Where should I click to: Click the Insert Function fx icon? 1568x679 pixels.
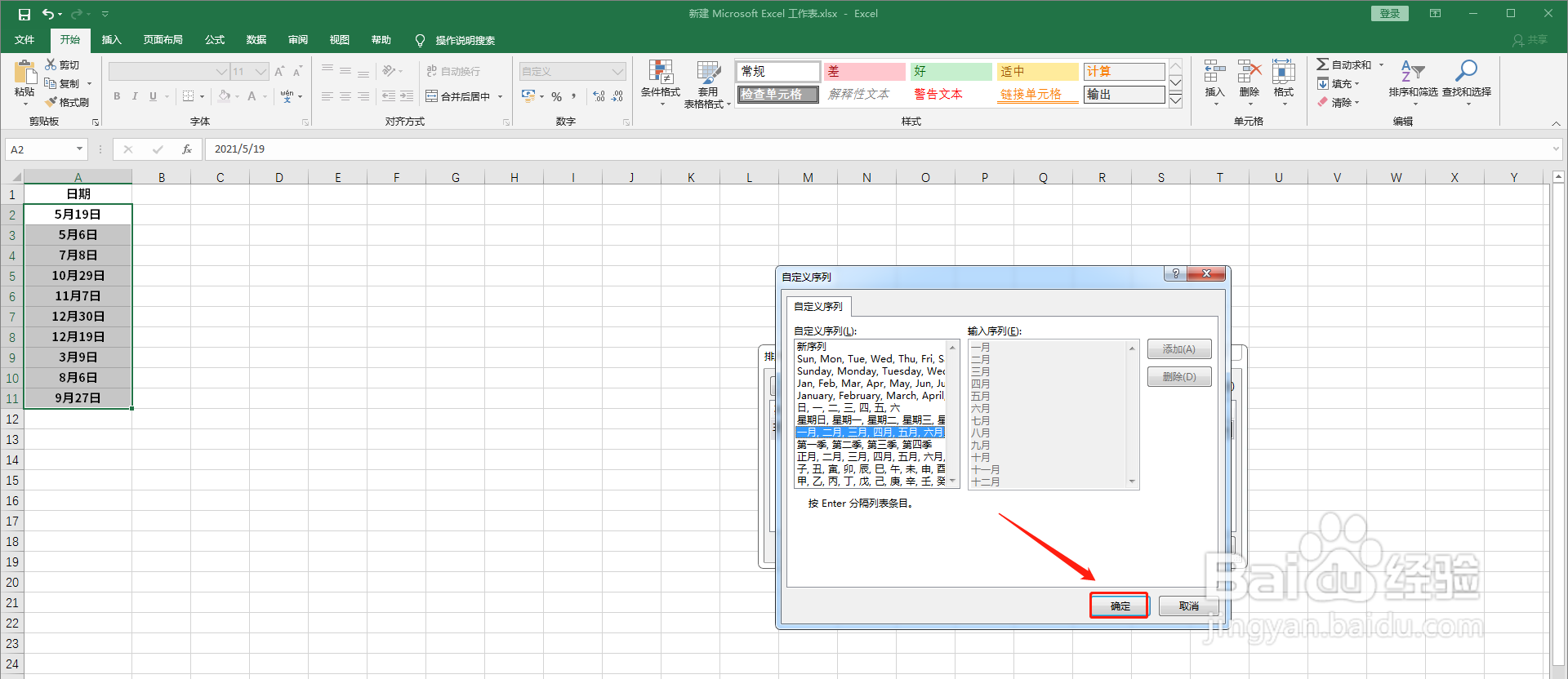pyautogui.click(x=187, y=149)
